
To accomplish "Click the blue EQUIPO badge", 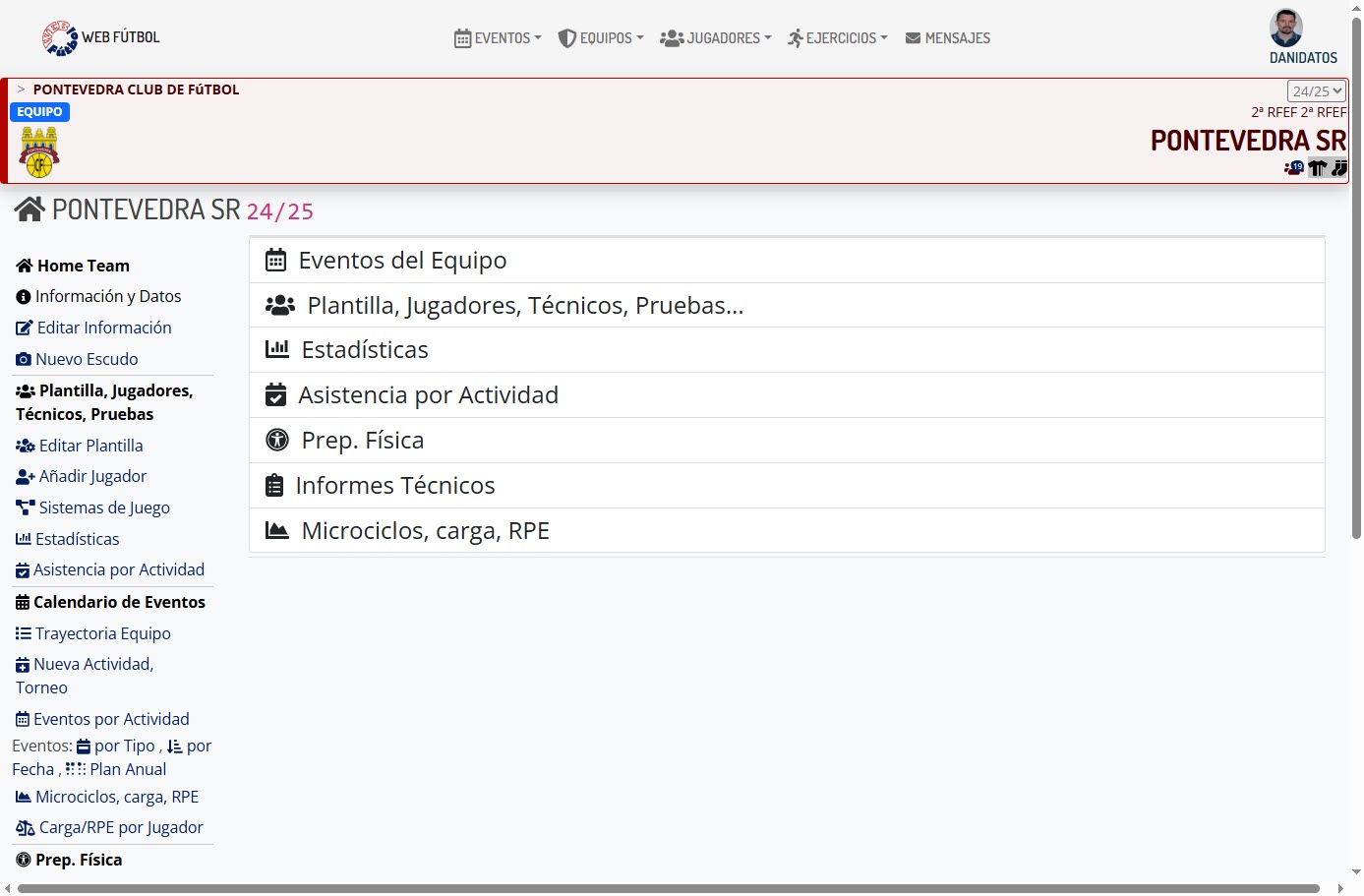I will [39, 112].
